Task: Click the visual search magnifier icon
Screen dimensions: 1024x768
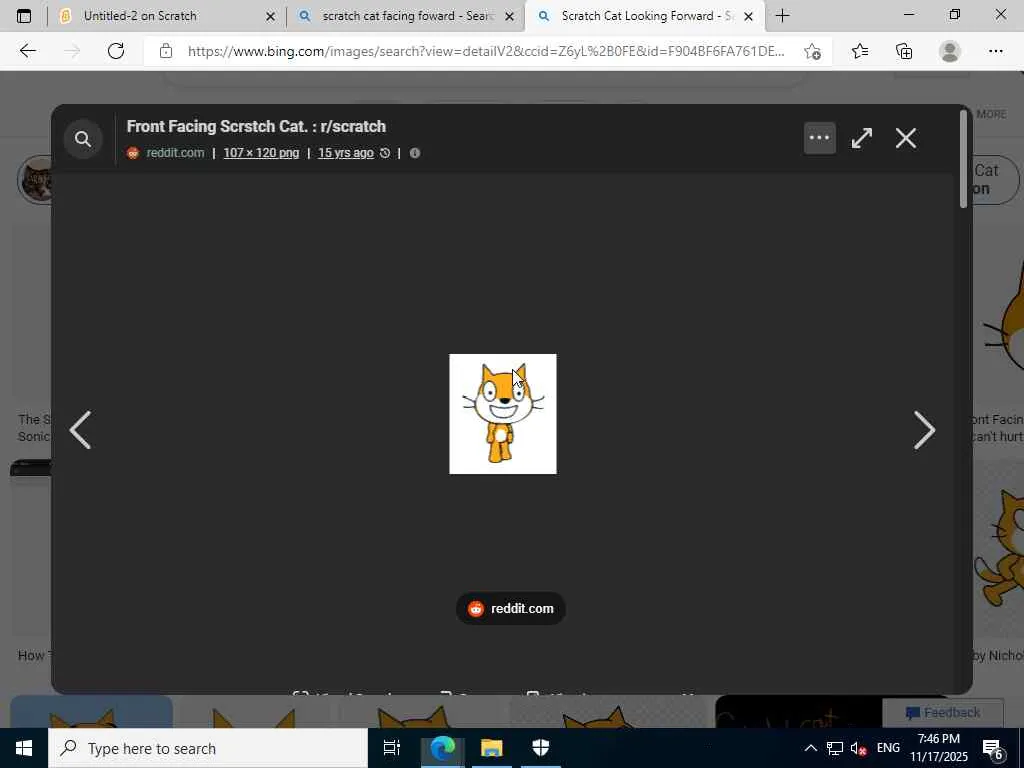Action: pos(83,138)
